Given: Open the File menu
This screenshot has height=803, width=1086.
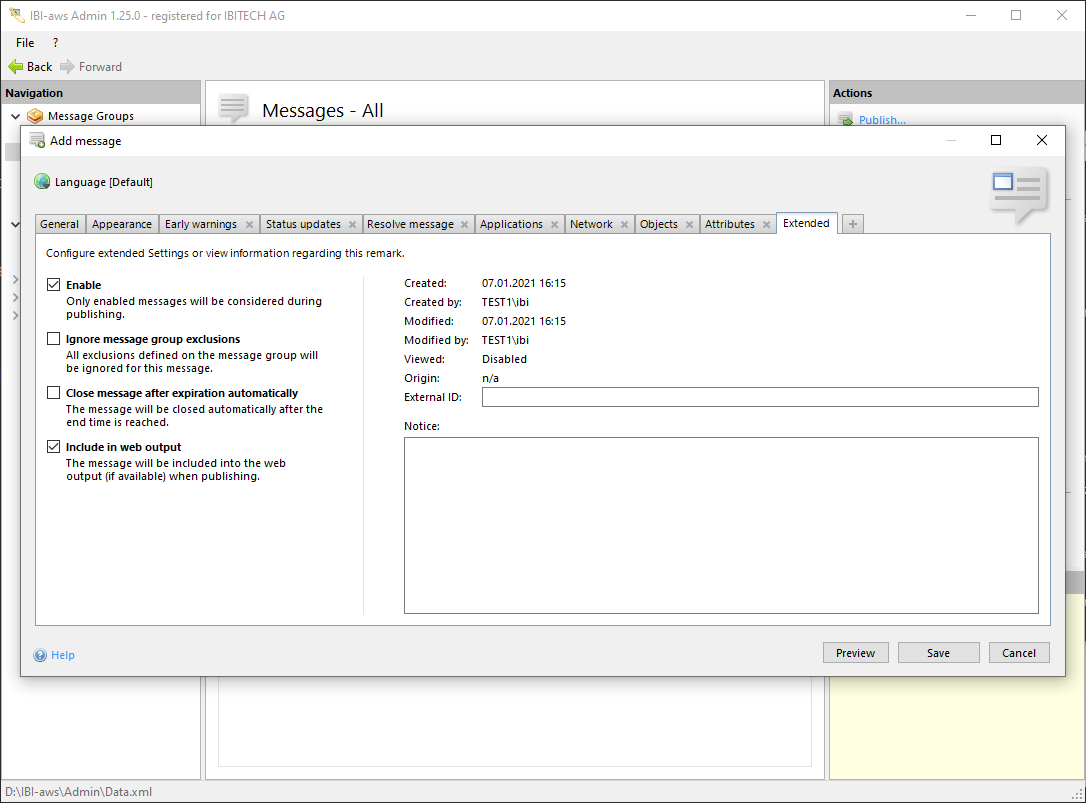Looking at the screenshot, I should coord(25,43).
